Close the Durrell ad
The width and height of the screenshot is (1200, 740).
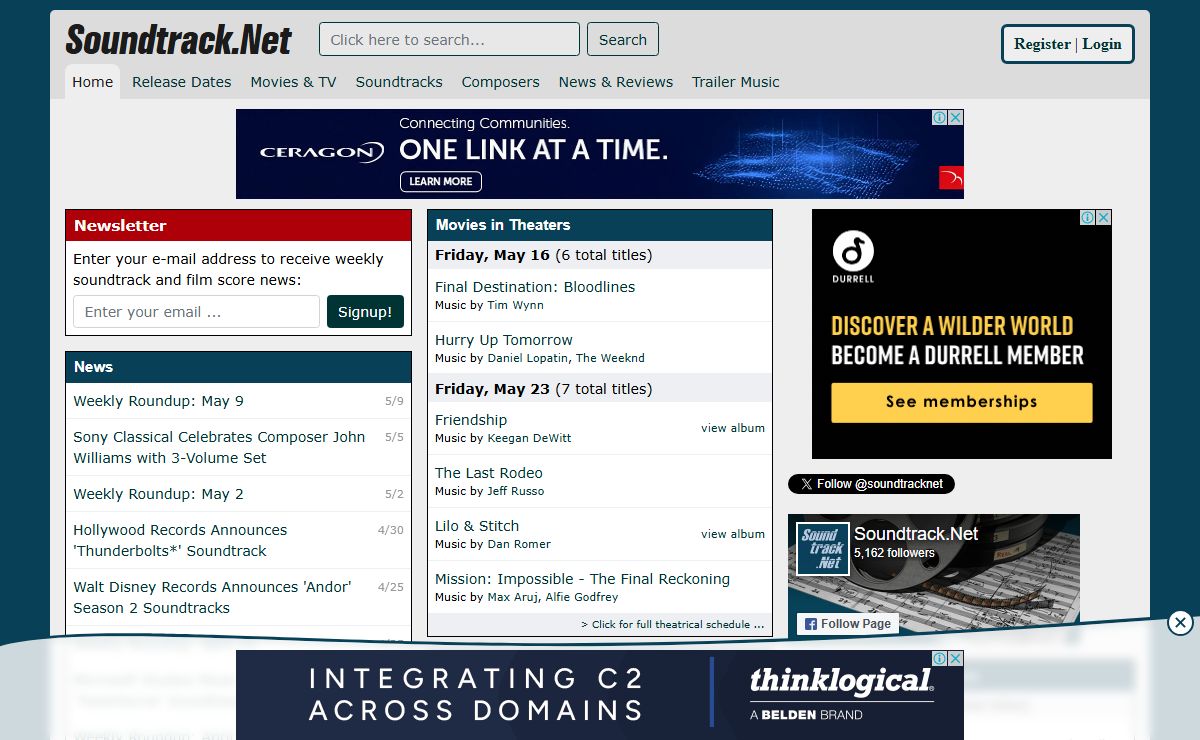(x=1104, y=217)
